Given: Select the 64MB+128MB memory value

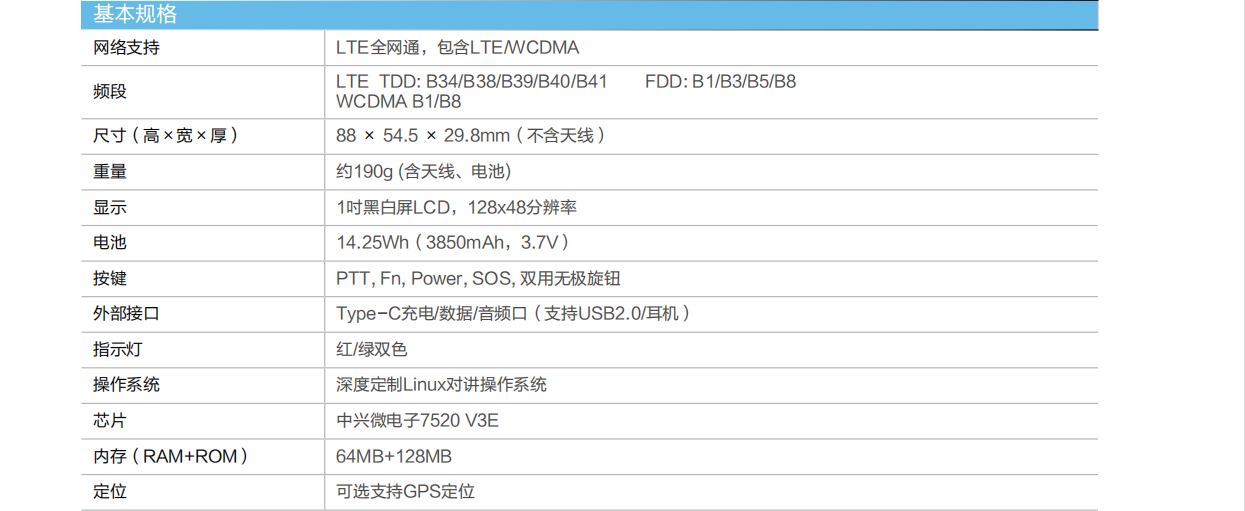Looking at the screenshot, I should [x=394, y=457].
